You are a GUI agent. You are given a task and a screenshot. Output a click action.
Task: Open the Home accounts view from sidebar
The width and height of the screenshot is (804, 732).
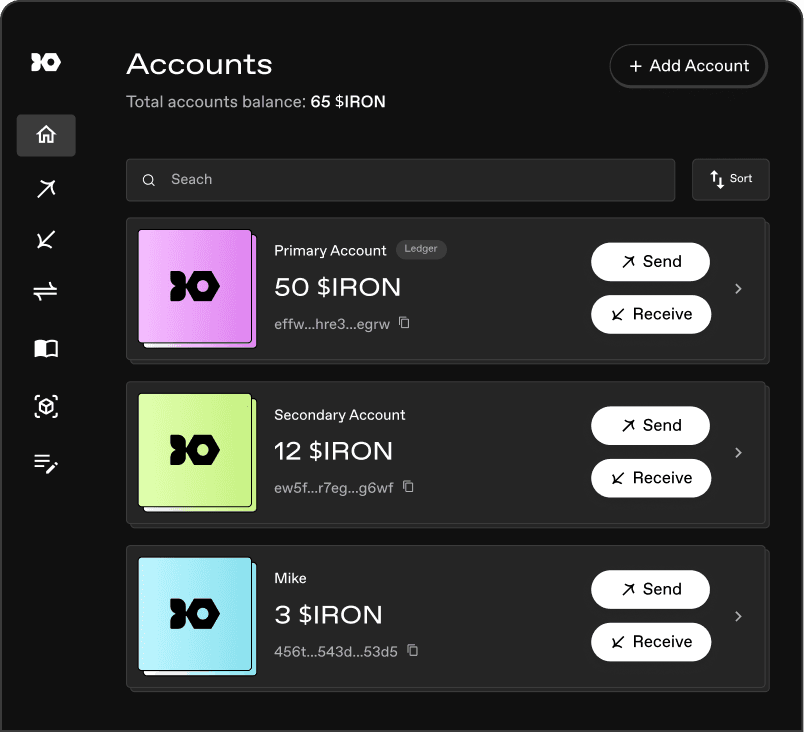coord(45,135)
